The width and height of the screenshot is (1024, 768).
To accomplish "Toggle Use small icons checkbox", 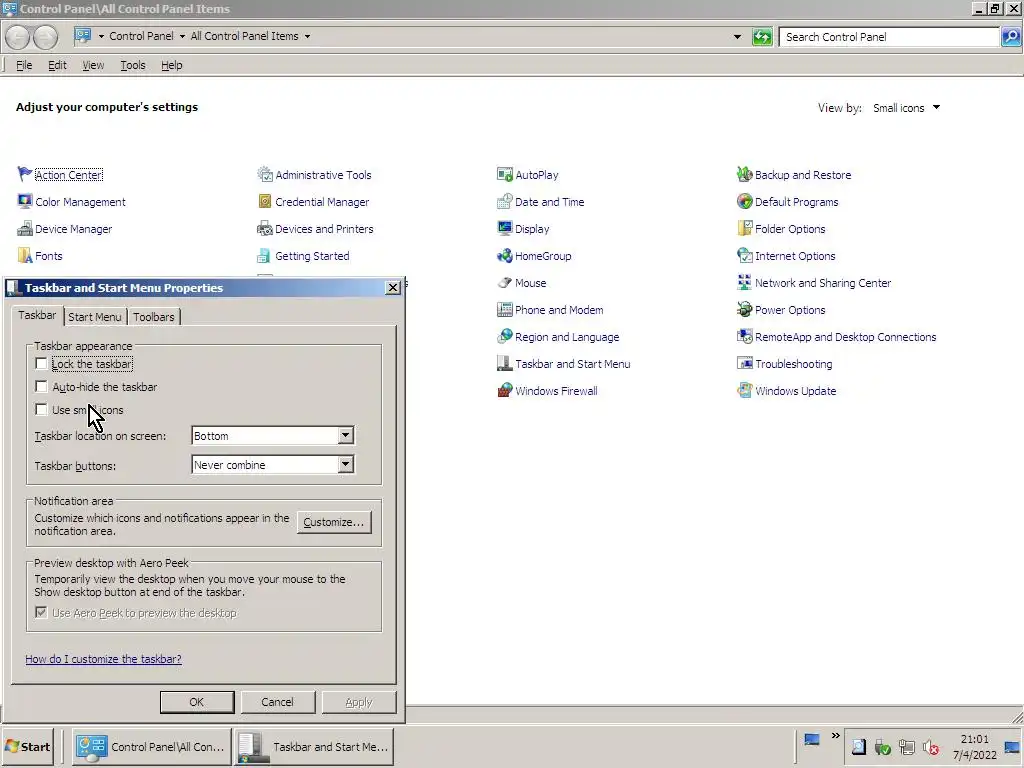I will pyautogui.click(x=41, y=409).
